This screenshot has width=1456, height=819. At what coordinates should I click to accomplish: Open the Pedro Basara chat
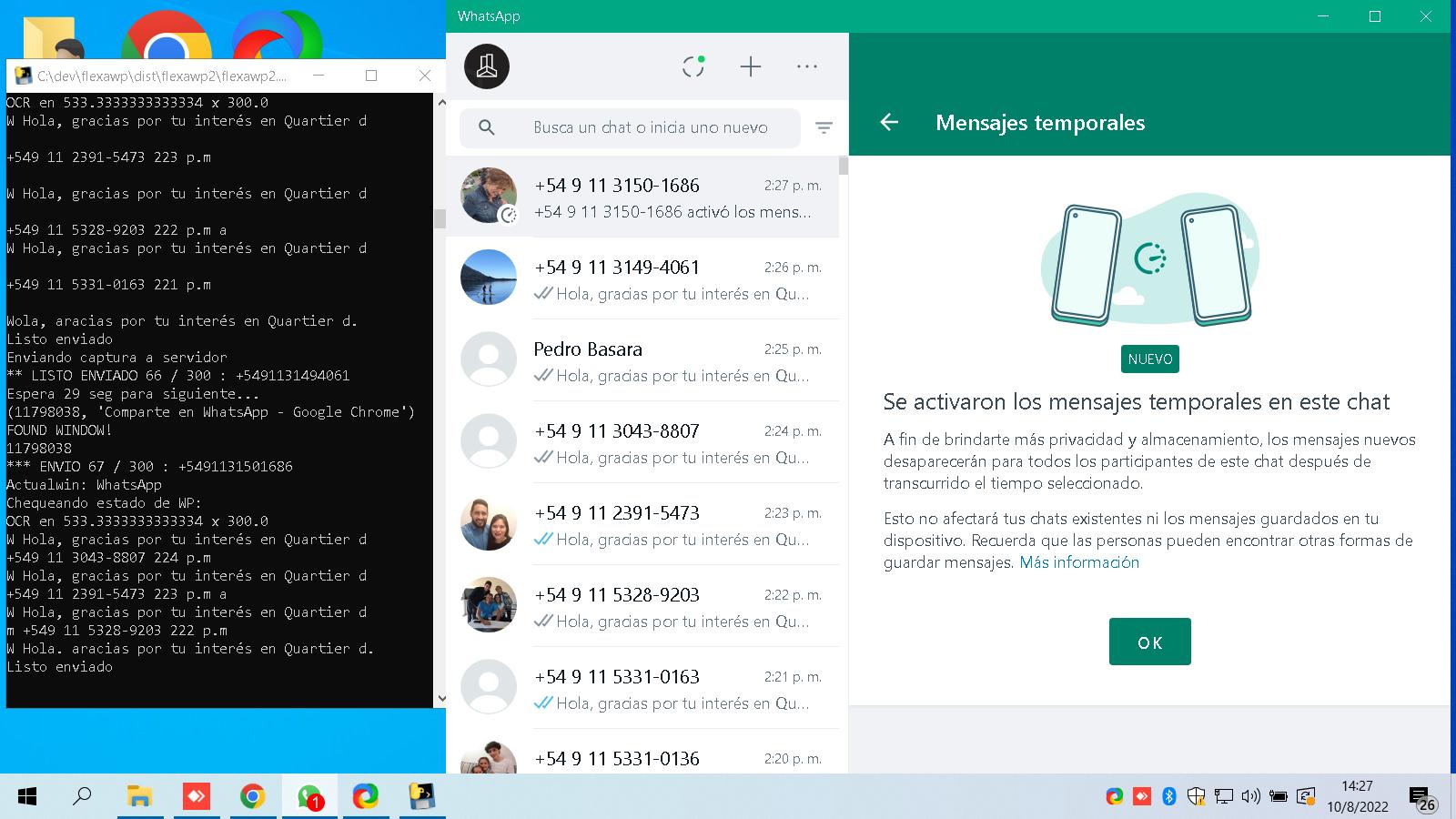coord(642,360)
